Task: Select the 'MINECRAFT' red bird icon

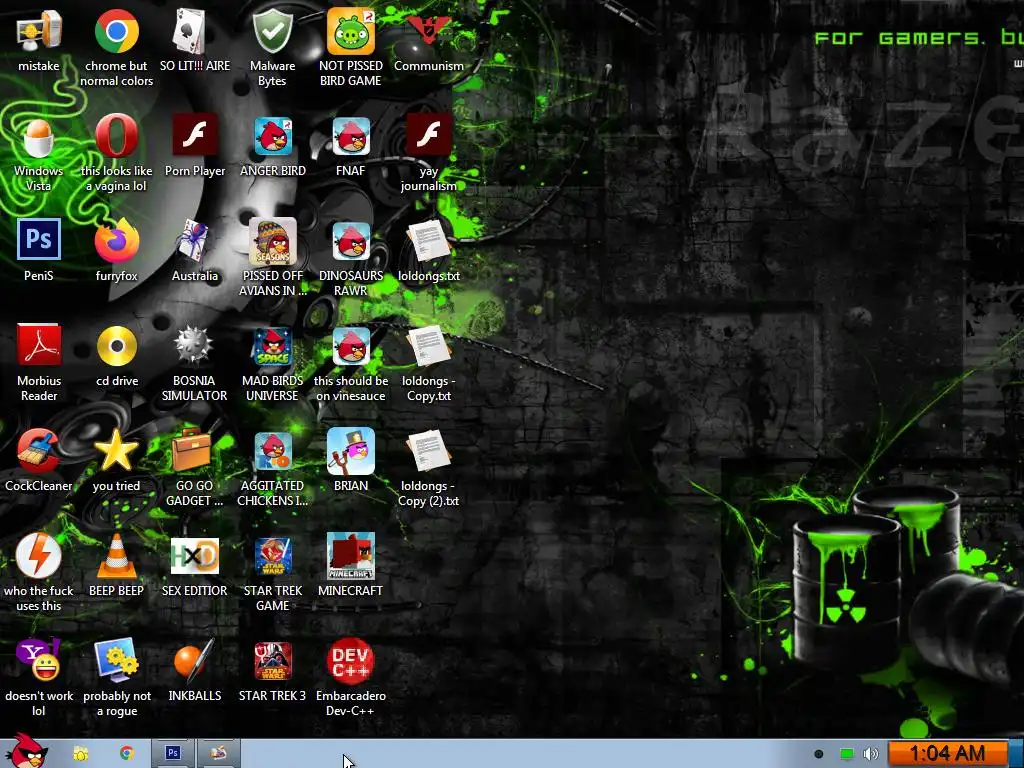Action: (351, 556)
